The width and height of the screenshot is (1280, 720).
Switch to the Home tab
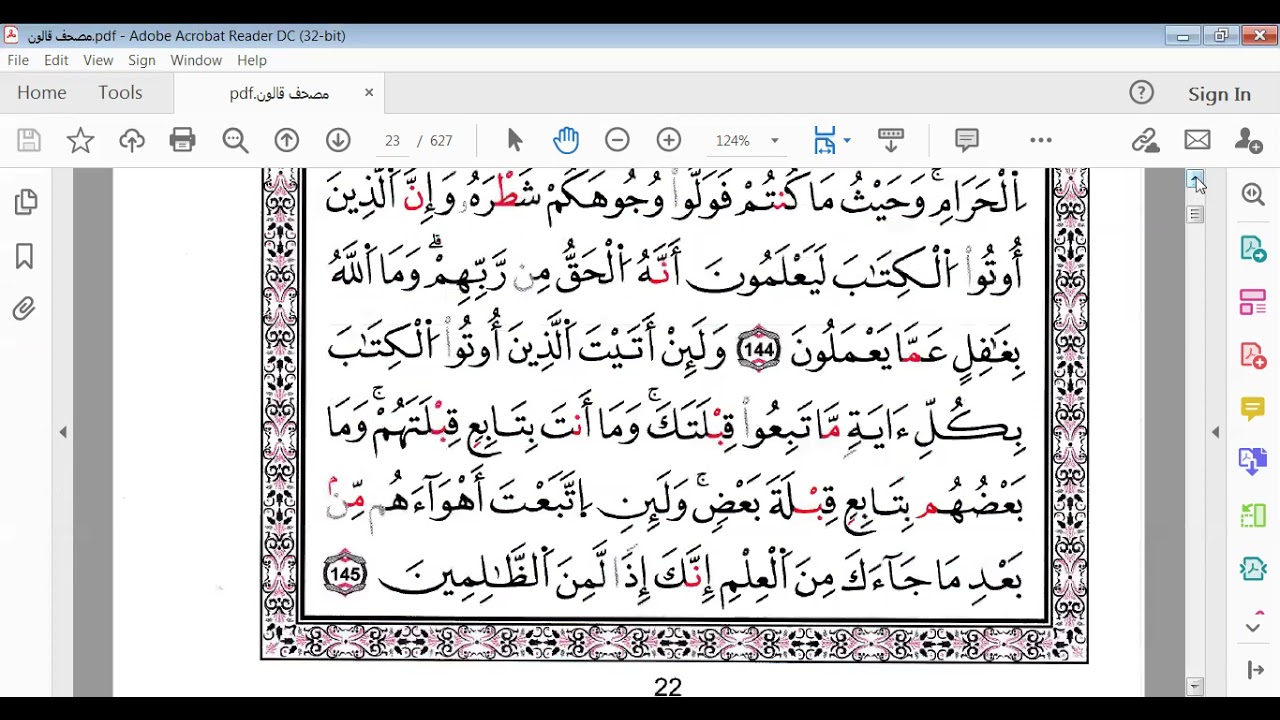[x=42, y=92]
